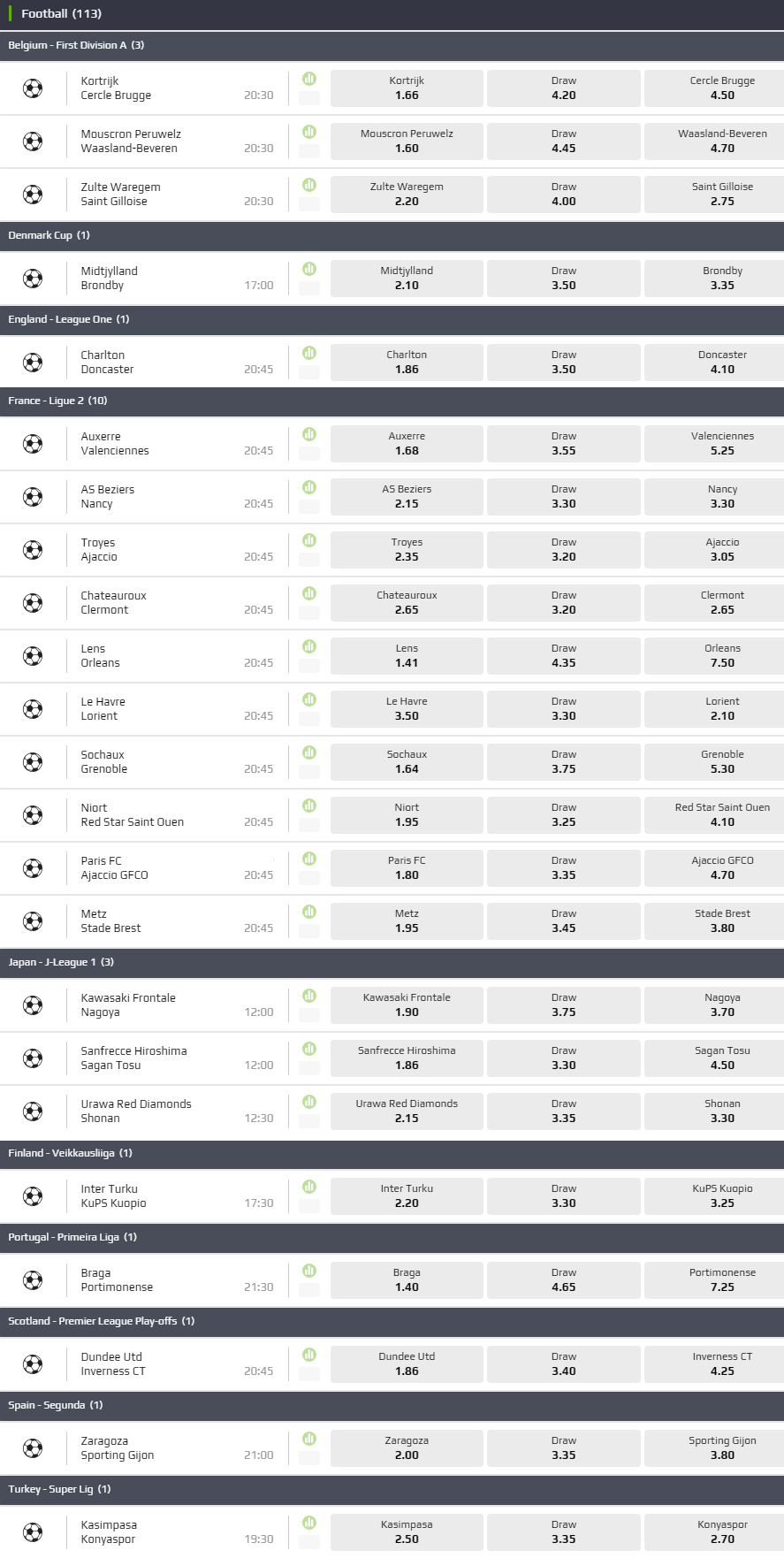
Task: Pick Draw at 3.50 for Midtjylland vs Brondby
Action: pos(563,279)
